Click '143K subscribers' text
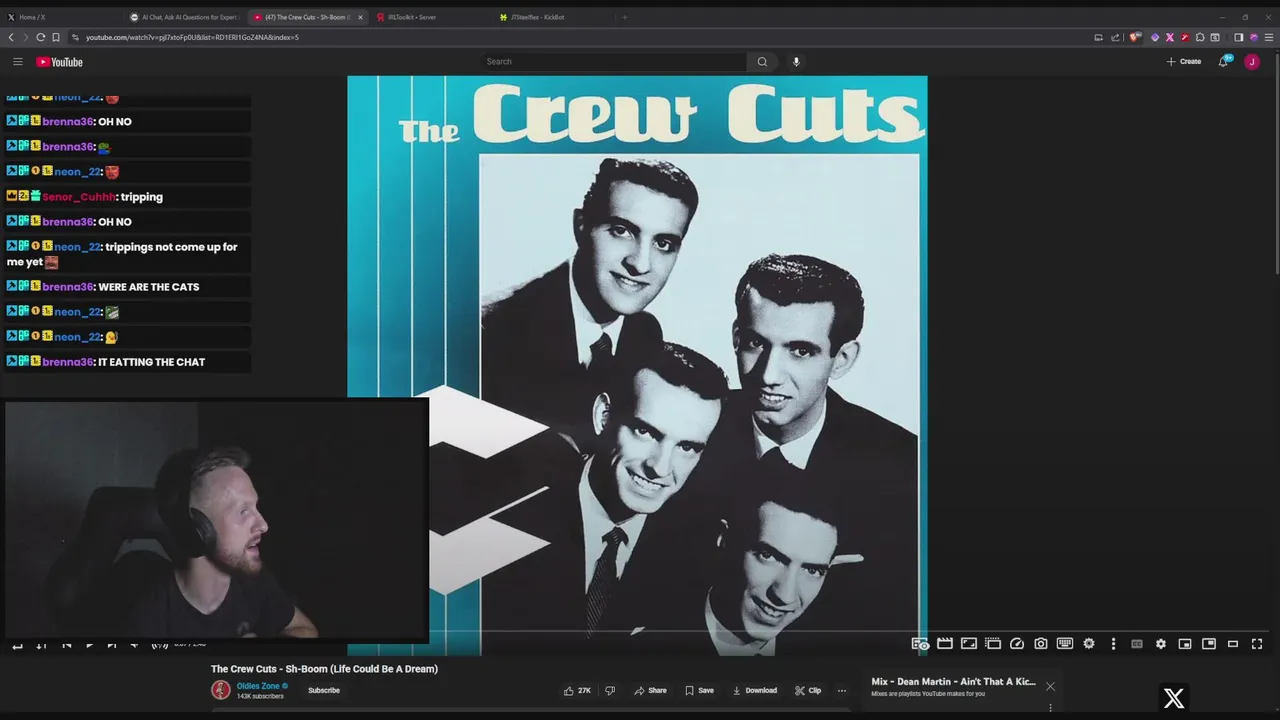This screenshot has width=1280, height=720. (x=260, y=696)
